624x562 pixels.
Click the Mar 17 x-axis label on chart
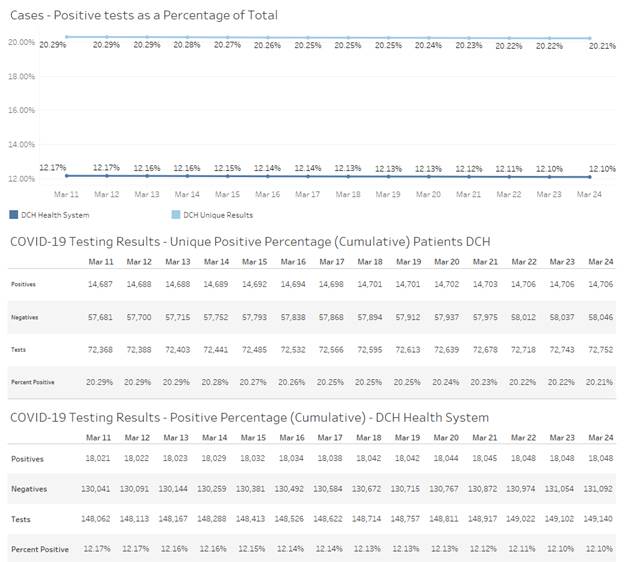pyautogui.click(x=308, y=194)
